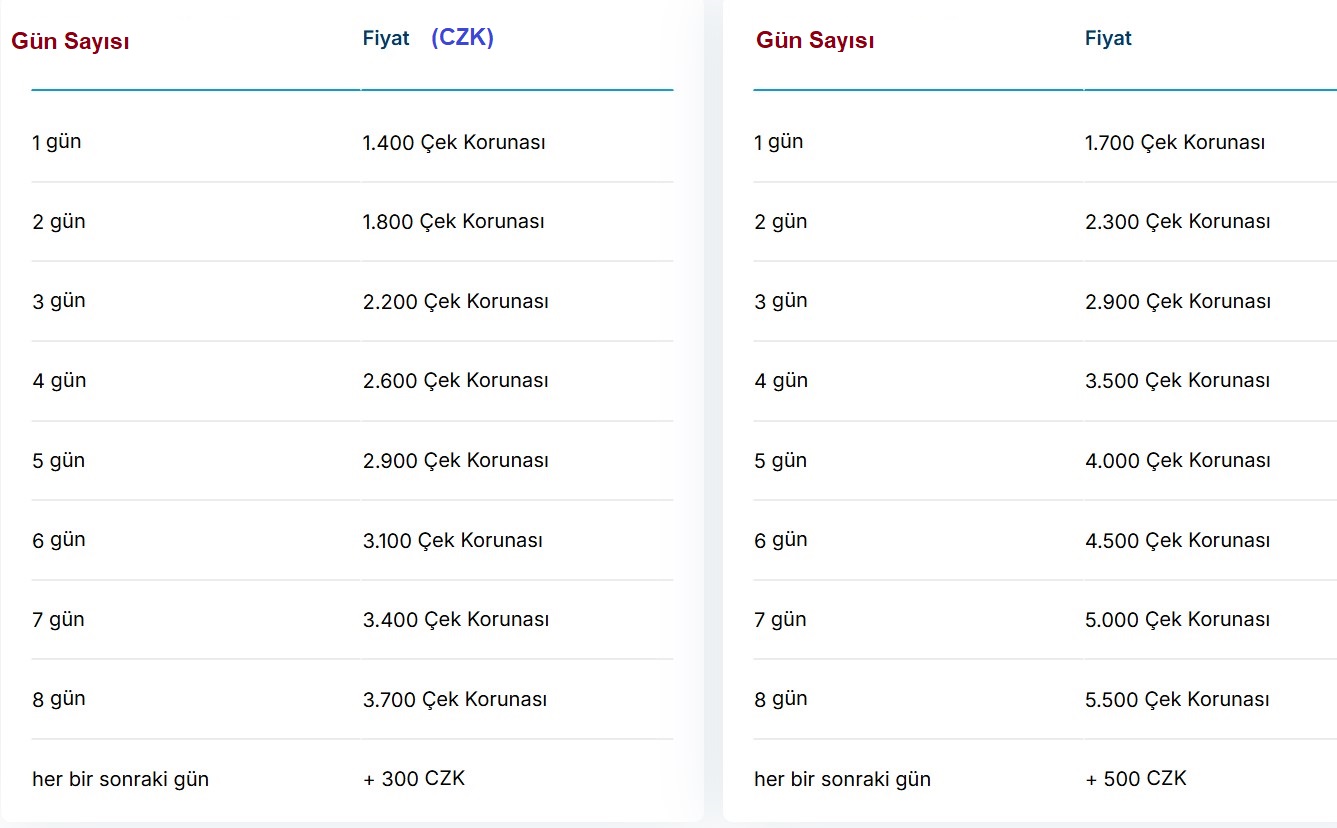The width and height of the screenshot is (1337, 828).
Task: Click the left table's Gün Sayısı header
Action: [70, 42]
